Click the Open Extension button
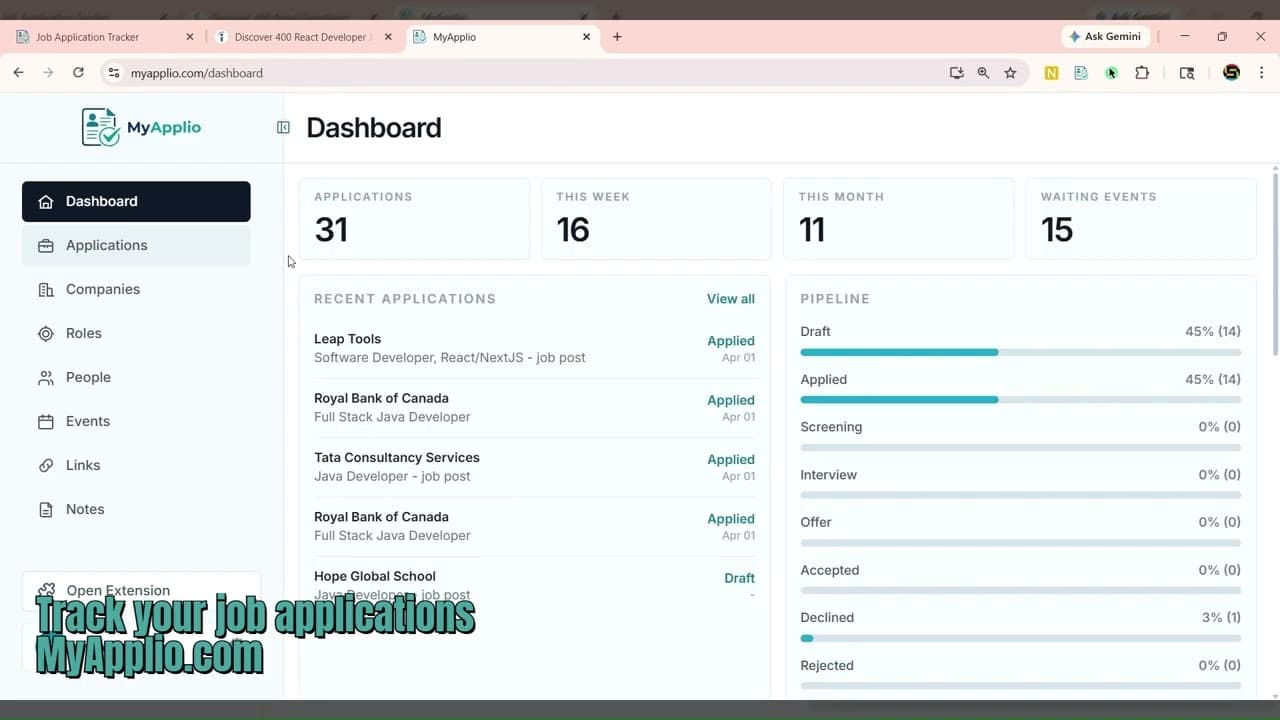This screenshot has width=1280, height=720. pos(141,590)
